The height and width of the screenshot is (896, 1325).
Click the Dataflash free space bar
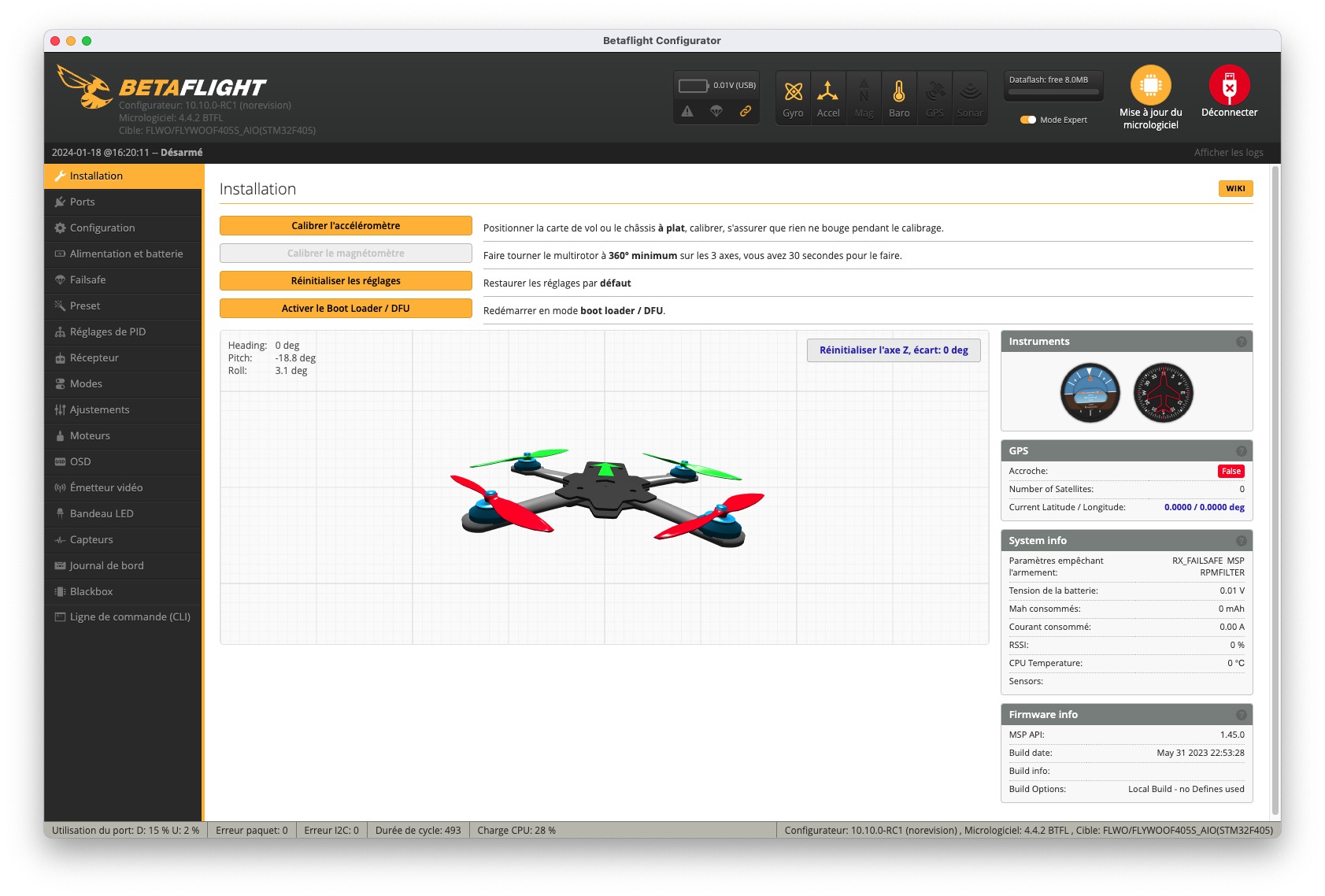tap(1053, 92)
